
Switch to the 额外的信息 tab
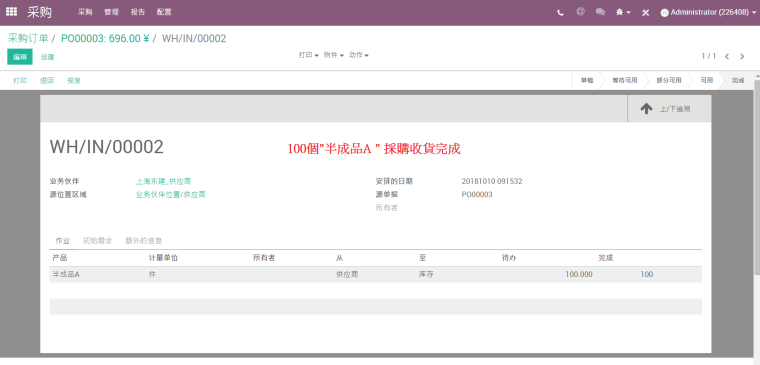coord(143,241)
